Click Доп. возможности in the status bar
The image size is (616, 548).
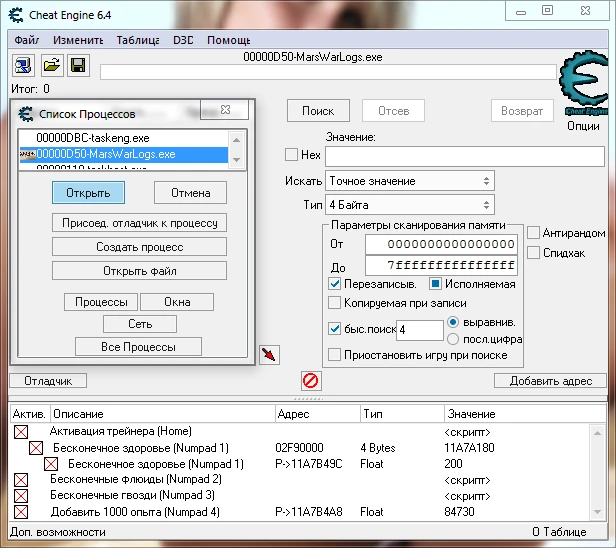[x=58, y=532]
